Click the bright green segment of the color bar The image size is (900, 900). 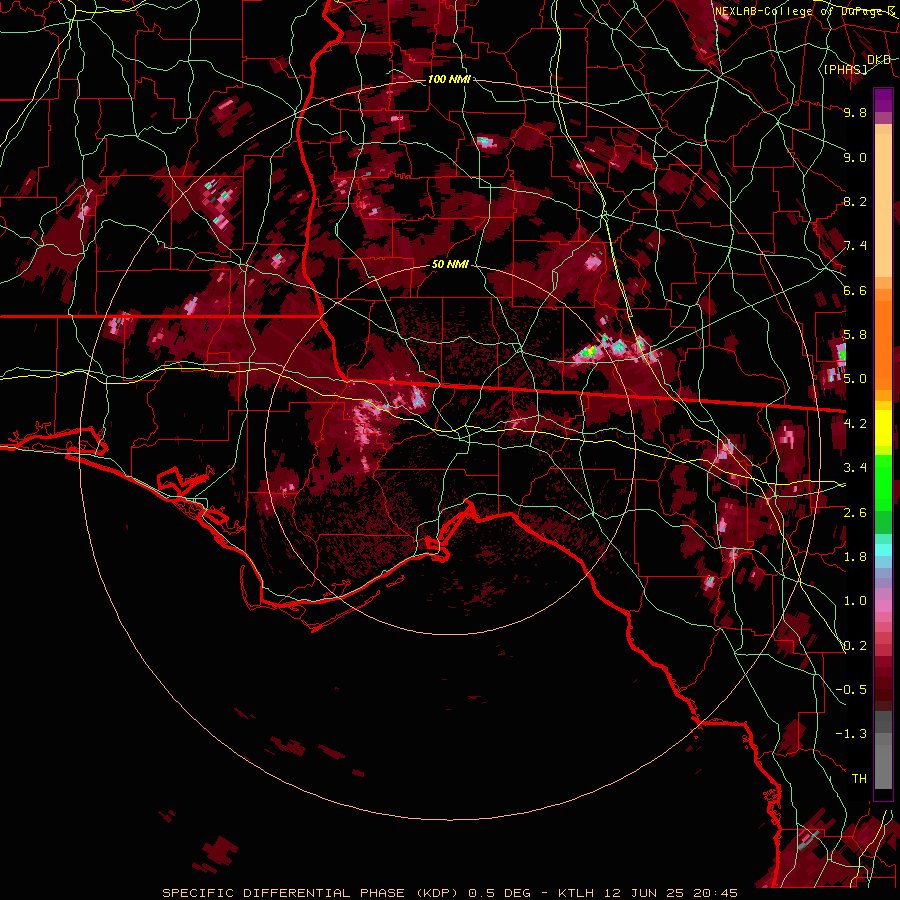point(883,482)
